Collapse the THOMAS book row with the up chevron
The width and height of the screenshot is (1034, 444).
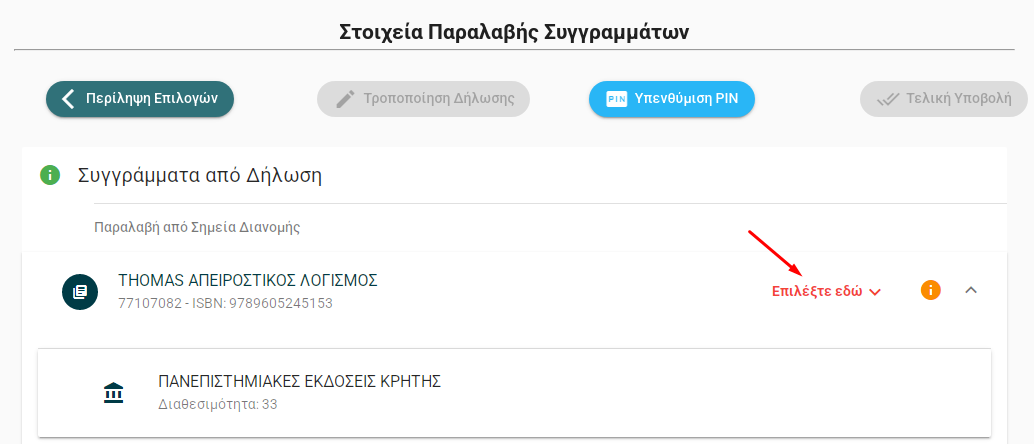click(970, 291)
